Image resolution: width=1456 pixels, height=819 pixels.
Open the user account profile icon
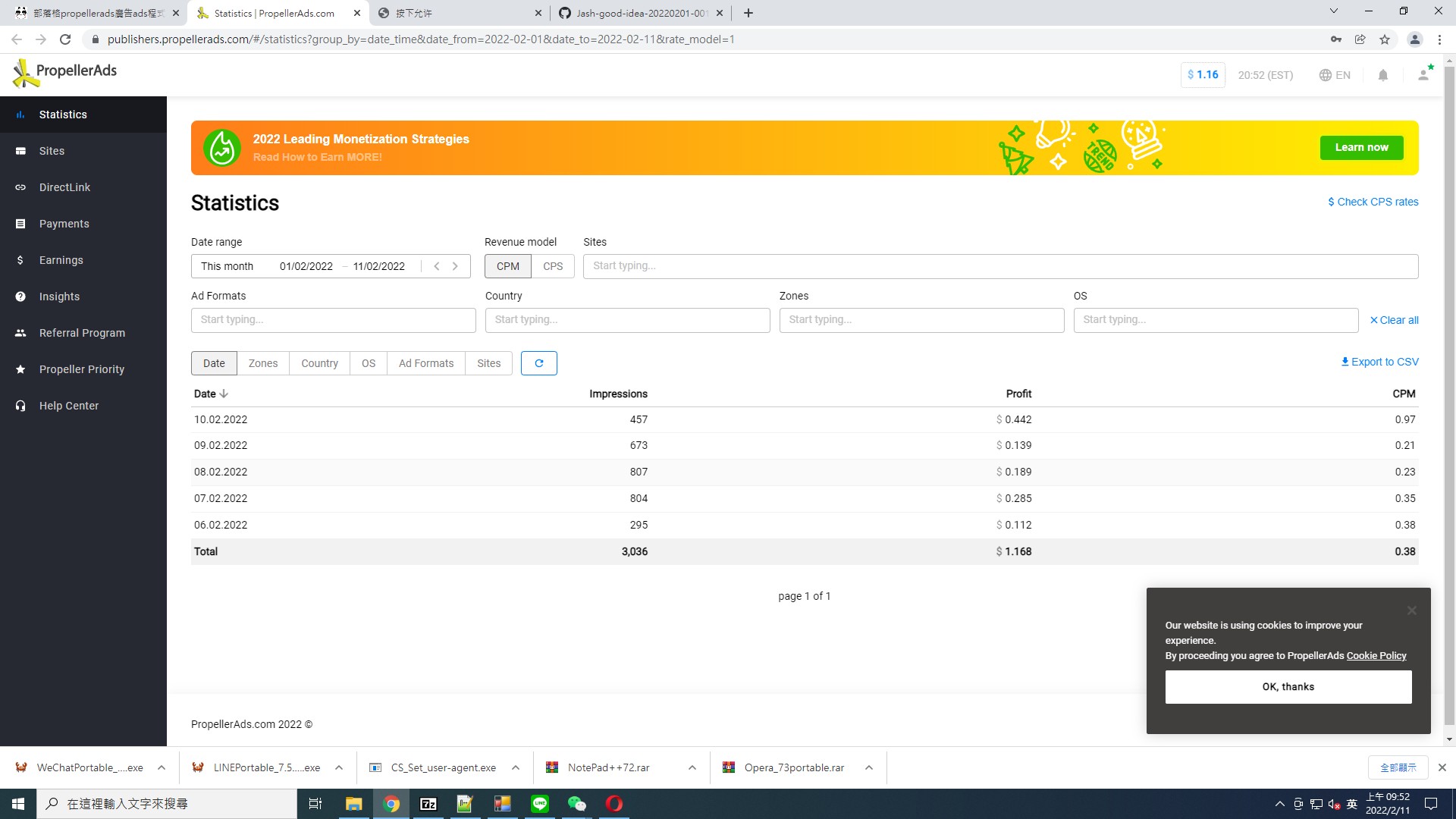point(1424,74)
